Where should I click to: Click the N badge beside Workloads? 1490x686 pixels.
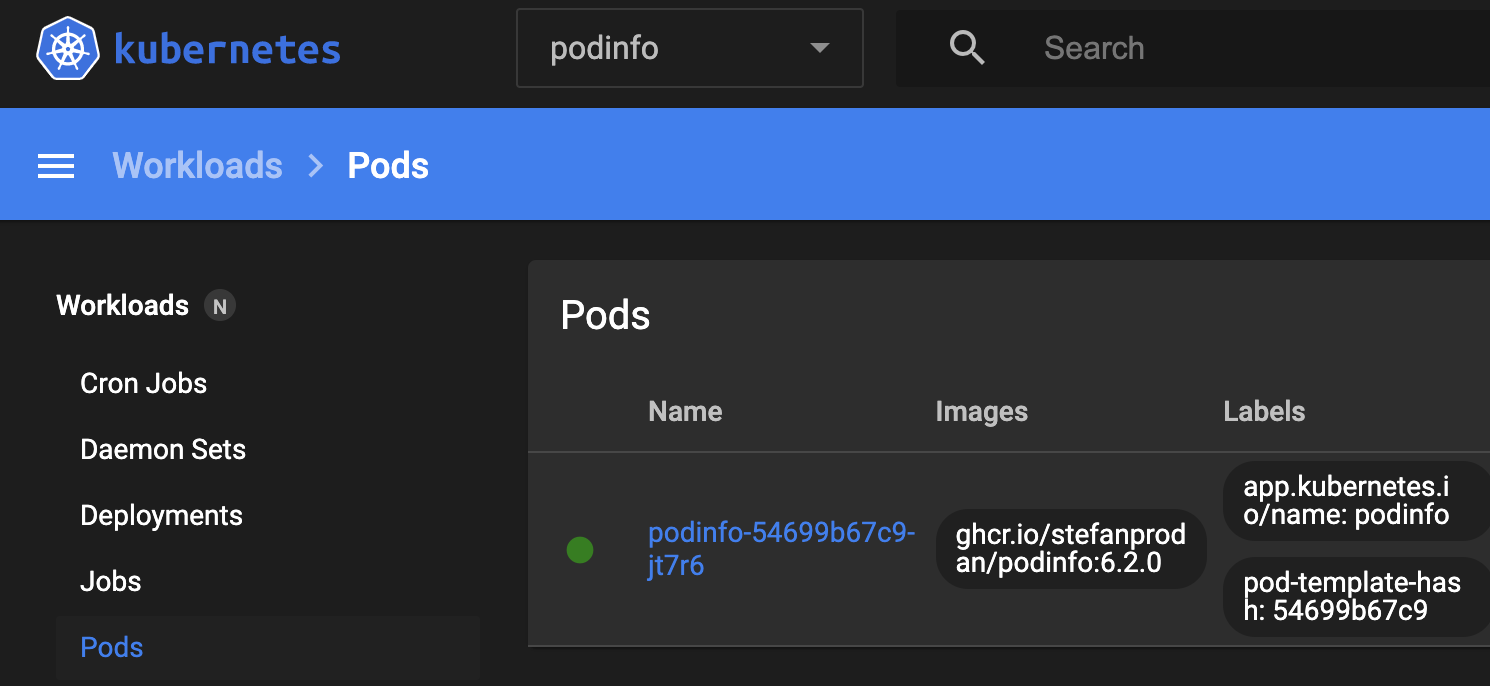[x=219, y=306]
